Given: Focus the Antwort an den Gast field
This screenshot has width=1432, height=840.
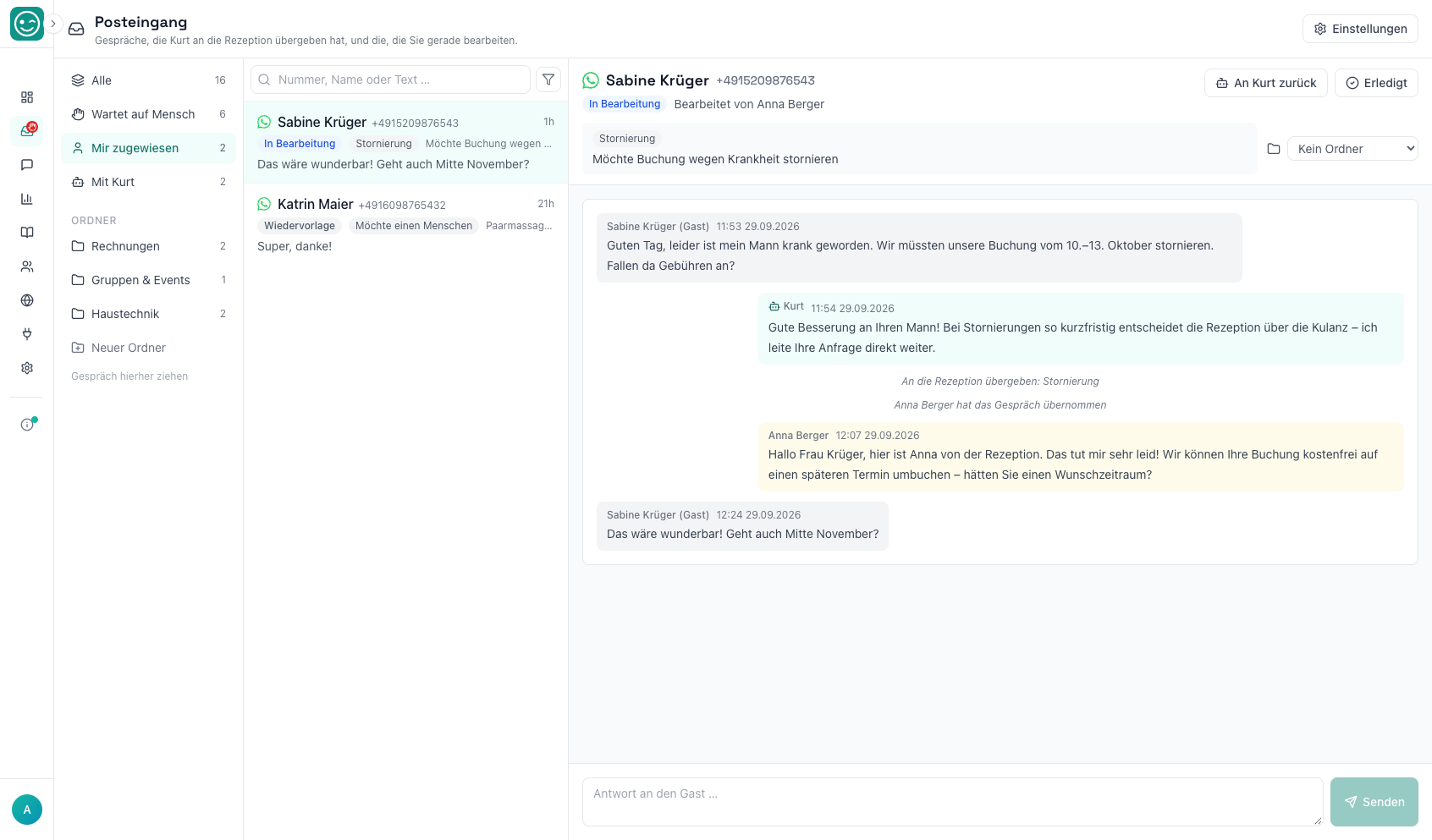Looking at the screenshot, I should (x=952, y=802).
